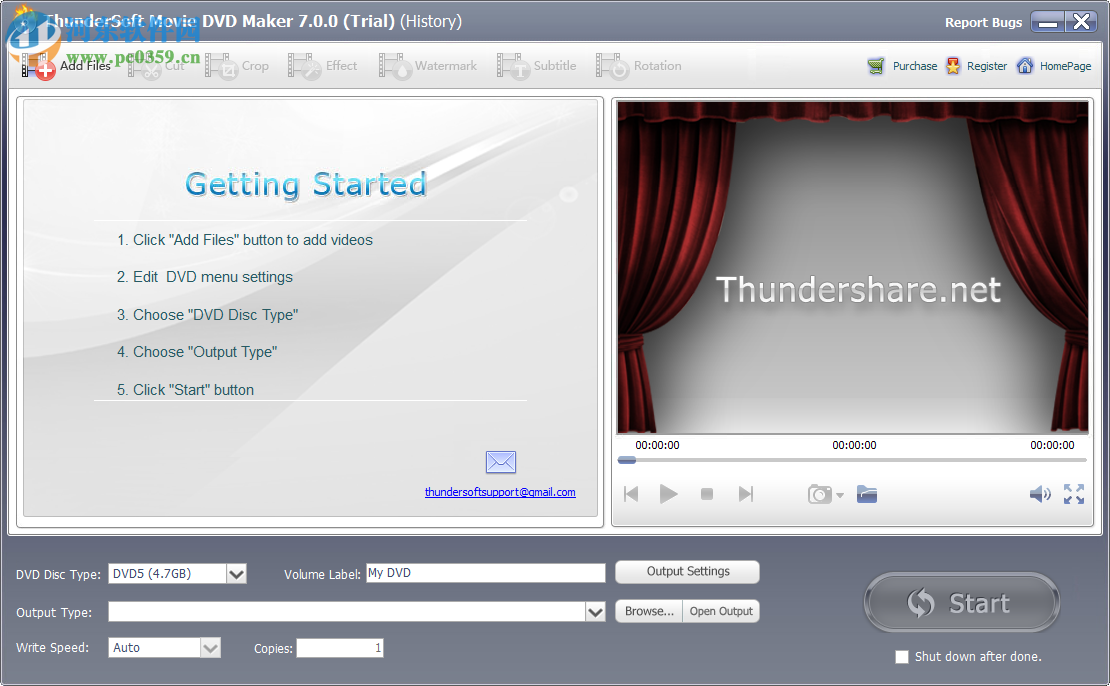
Task: Expand the Output Type dropdown
Action: tap(596, 611)
